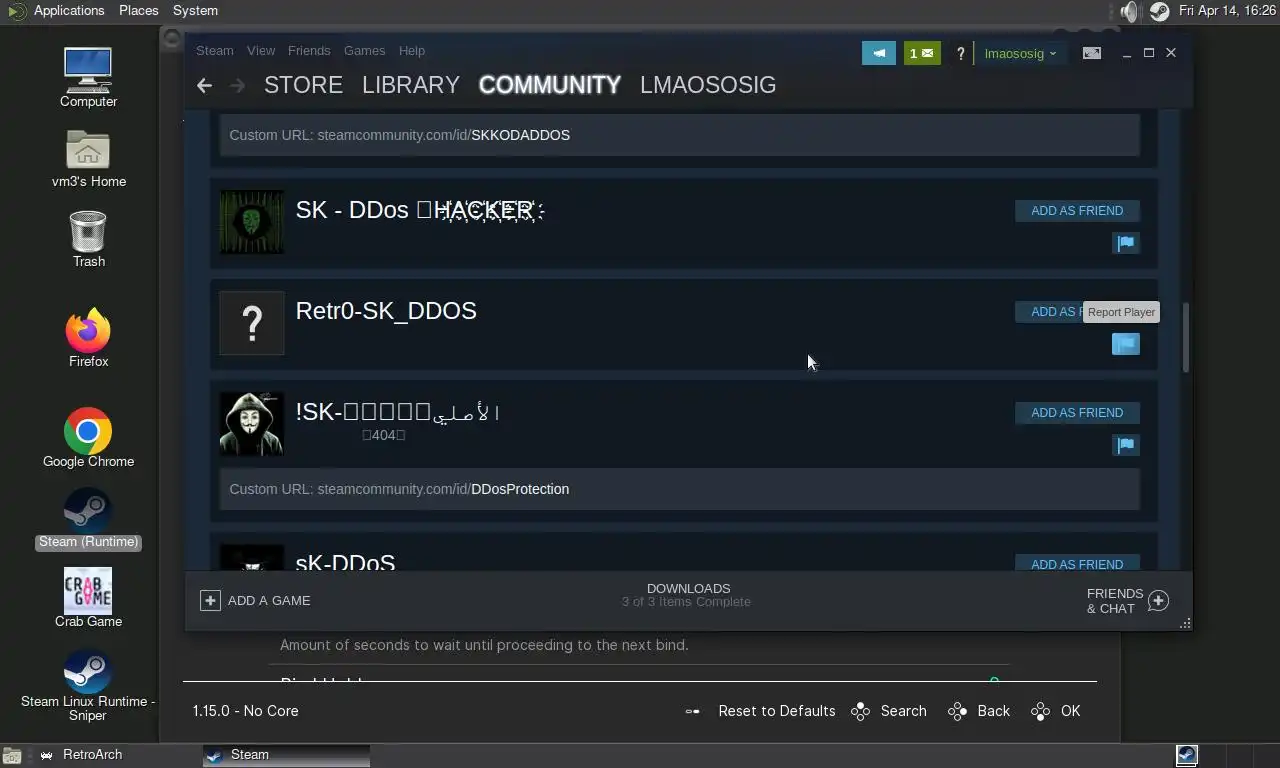Click Search in RetroArch footer

[903, 711]
